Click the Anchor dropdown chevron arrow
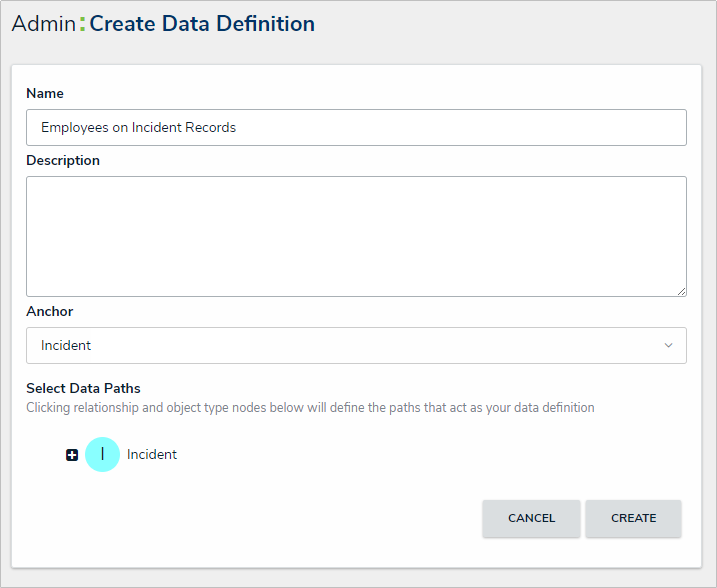717x588 pixels. click(x=668, y=346)
